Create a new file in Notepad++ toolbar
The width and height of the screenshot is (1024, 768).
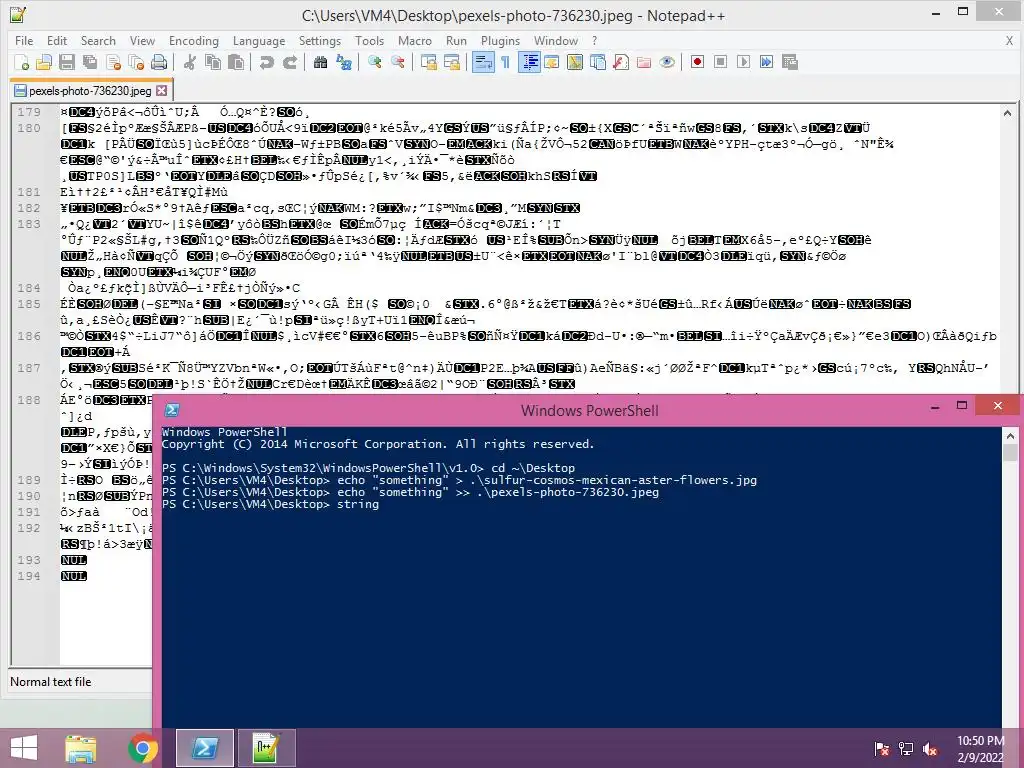[22, 62]
